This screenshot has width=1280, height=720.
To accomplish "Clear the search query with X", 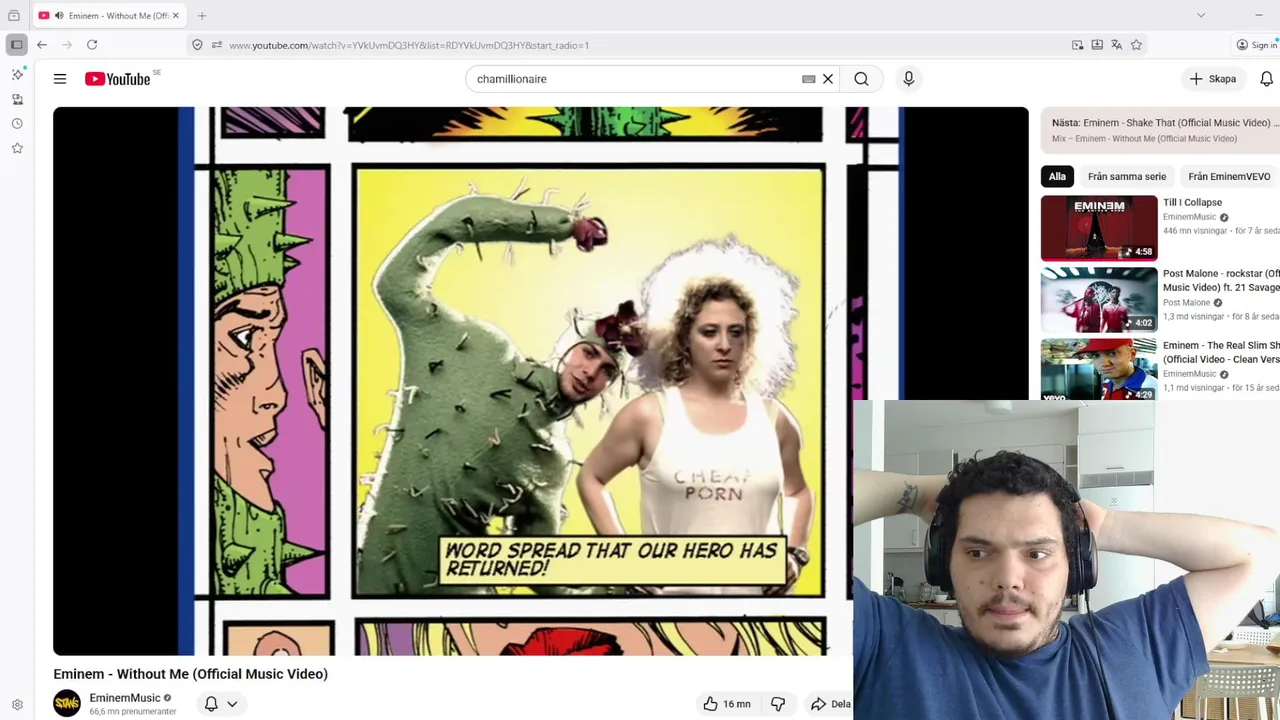I will (828, 79).
